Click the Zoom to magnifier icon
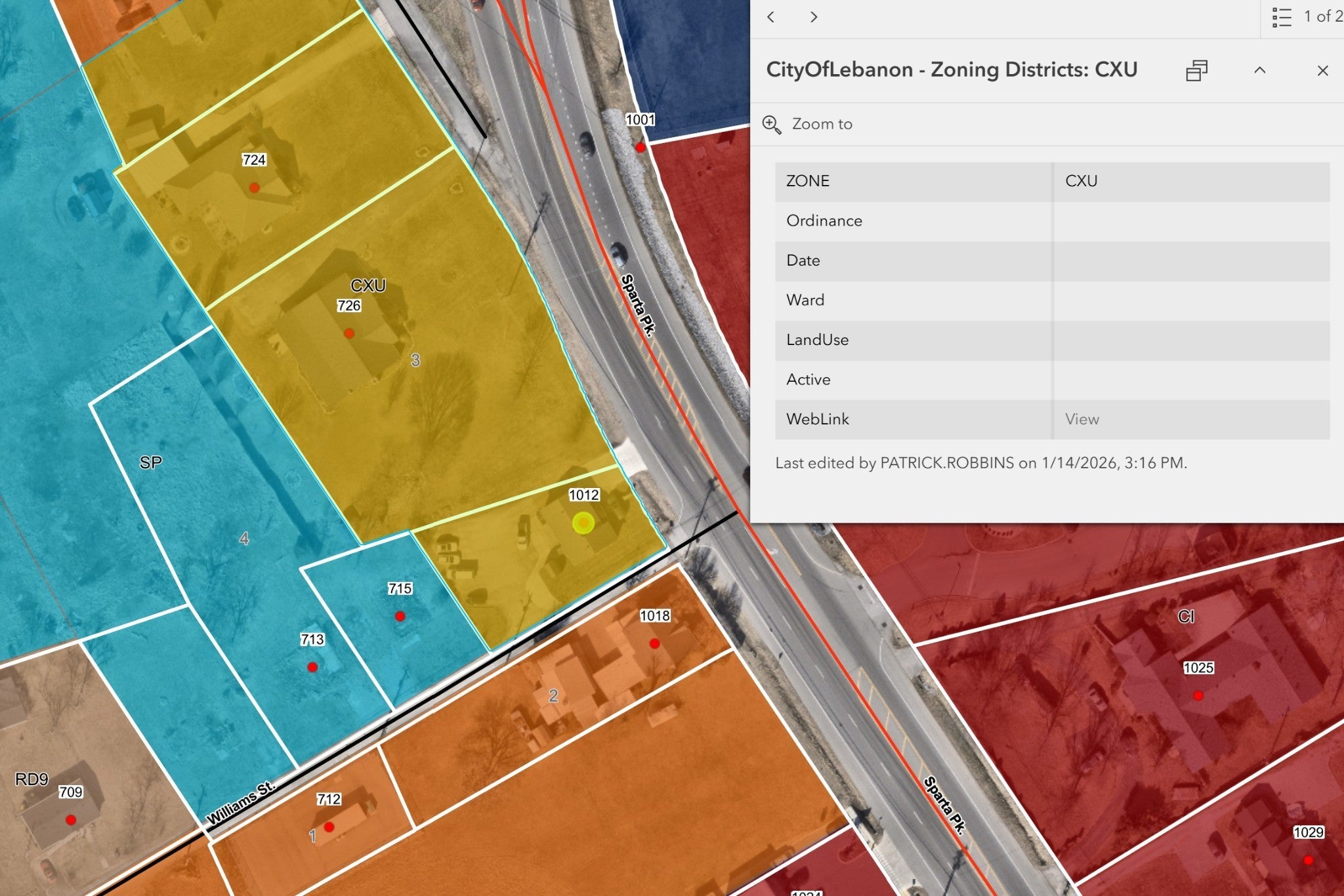This screenshot has height=896, width=1344. [772, 124]
